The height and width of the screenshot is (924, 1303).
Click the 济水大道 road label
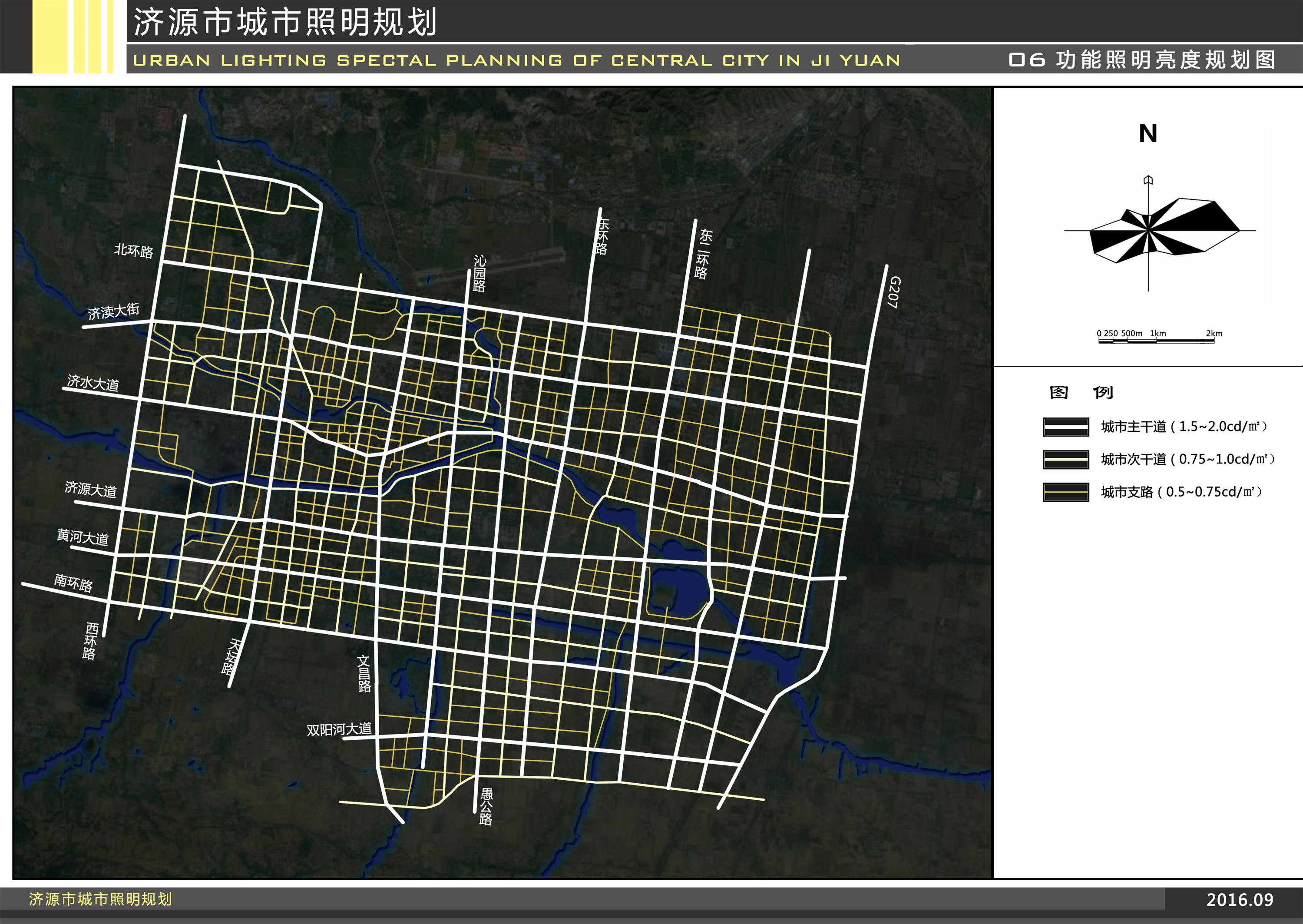pos(93,383)
